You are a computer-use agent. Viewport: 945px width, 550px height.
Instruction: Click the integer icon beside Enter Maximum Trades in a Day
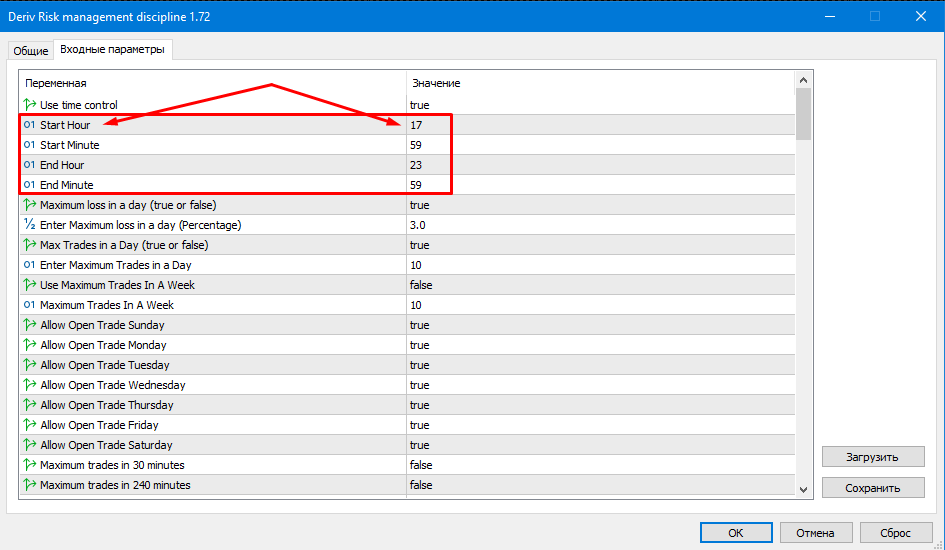click(30, 264)
